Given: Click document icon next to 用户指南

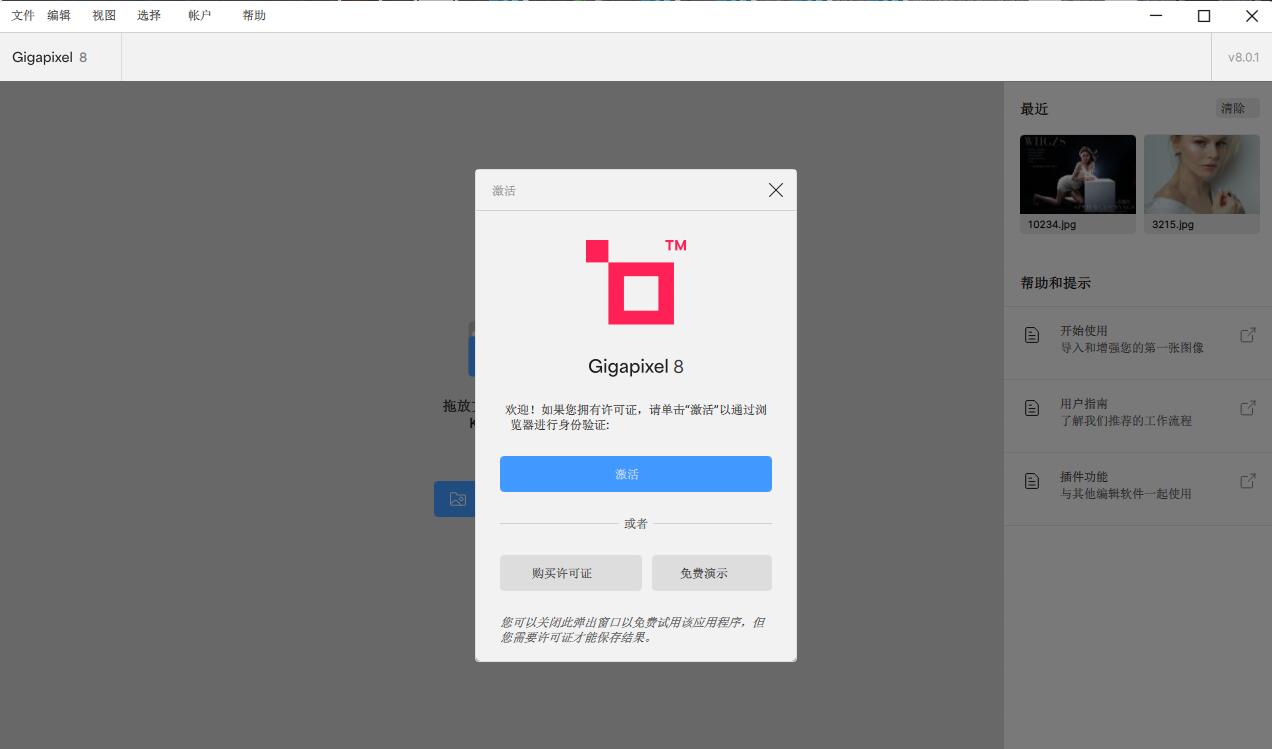Looking at the screenshot, I should (1032, 408).
